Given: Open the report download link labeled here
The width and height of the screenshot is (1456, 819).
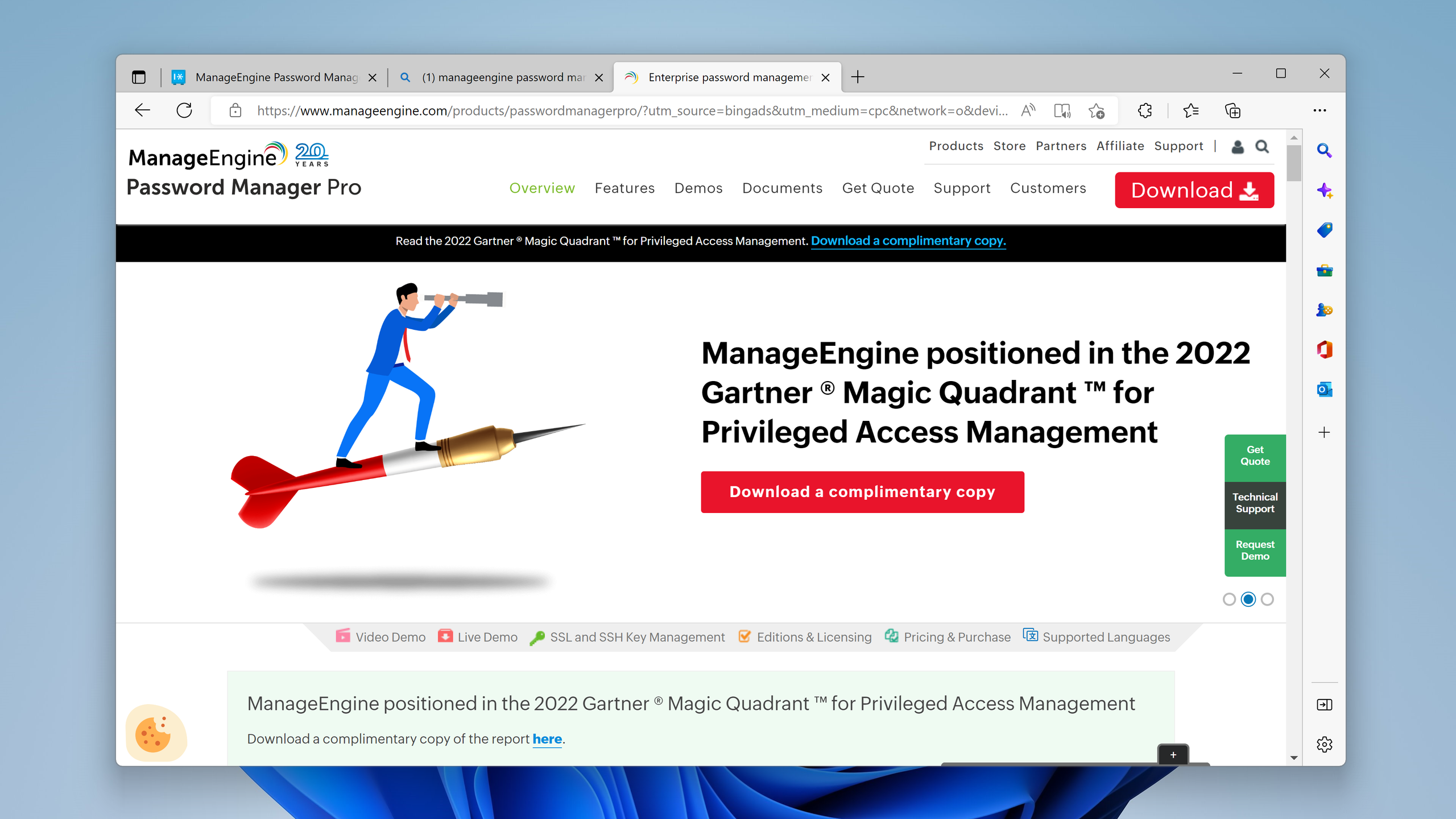Looking at the screenshot, I should point(547,739).
